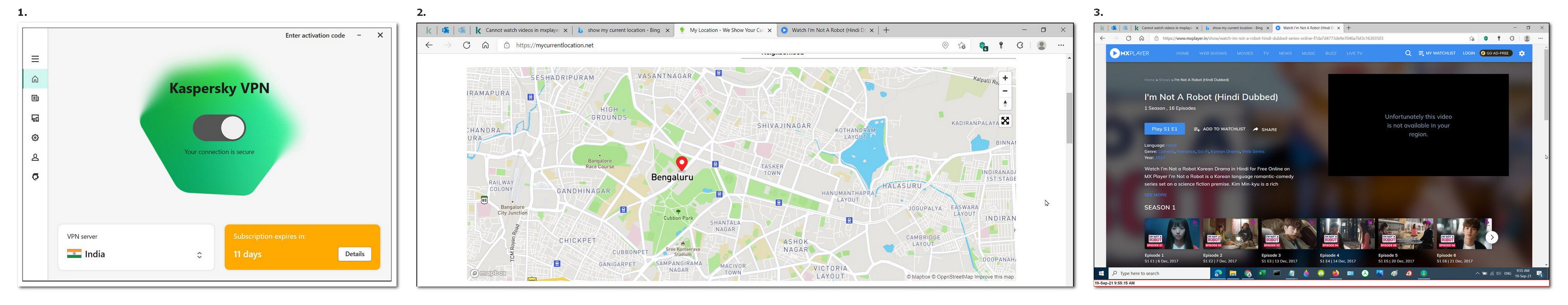The height and width of the screenshot is (305, 1568).
Task: Click Improve this map link
Action: pyautogui.click(x=994, y=276)
